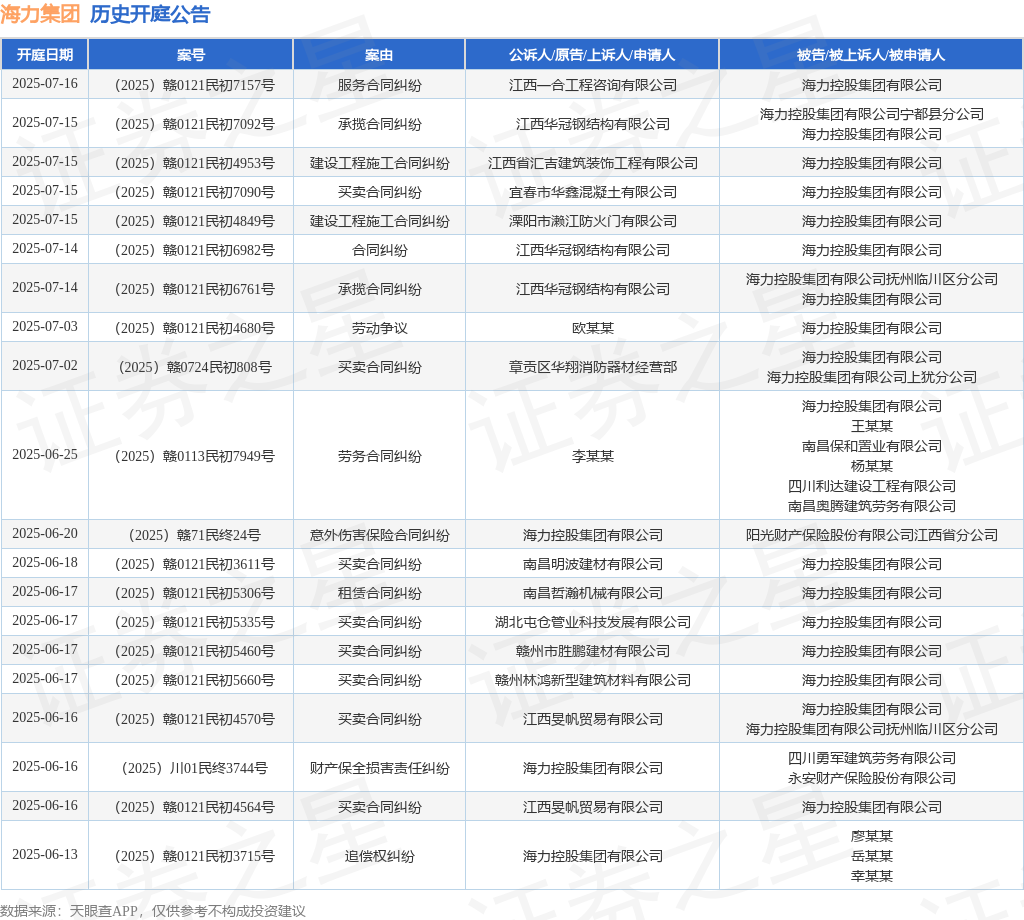Select the date 2025-07-16

44,84
